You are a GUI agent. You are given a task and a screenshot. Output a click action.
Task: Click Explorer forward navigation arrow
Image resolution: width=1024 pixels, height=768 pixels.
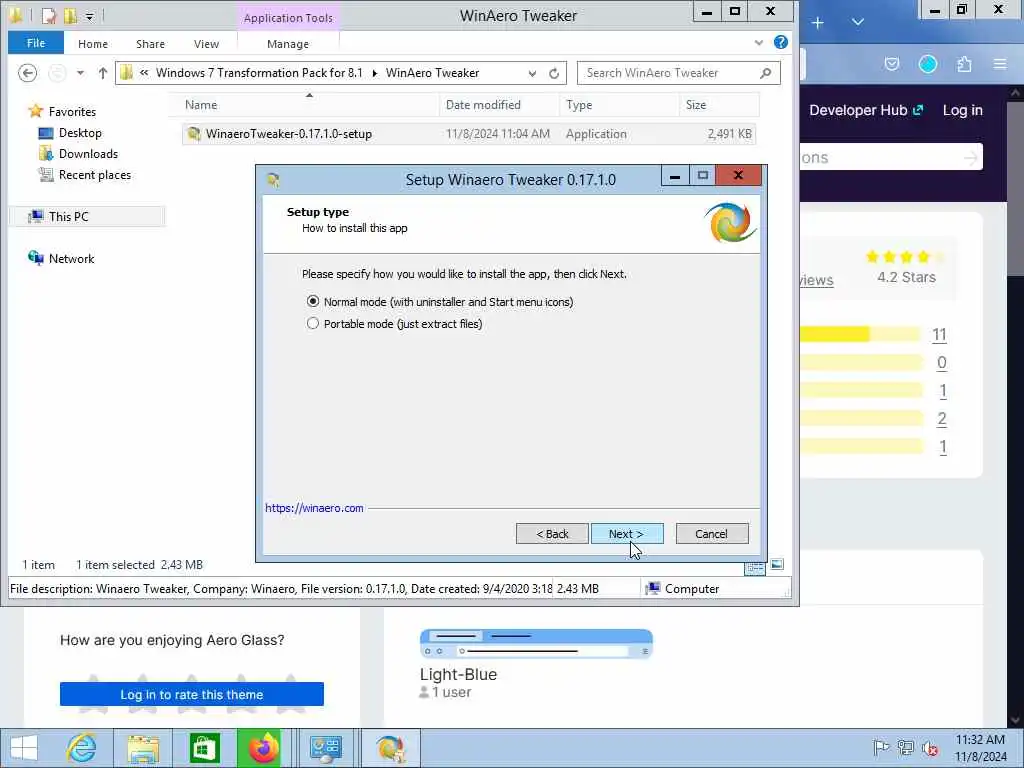(57, 72)
